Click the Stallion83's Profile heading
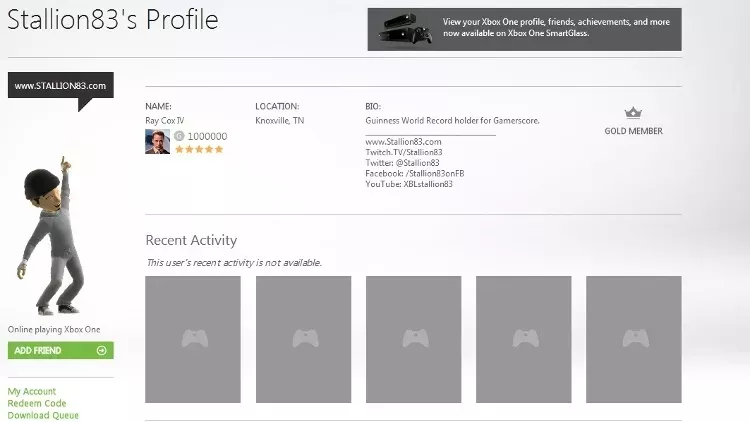 pyautogui.click(x=112, y=20)
